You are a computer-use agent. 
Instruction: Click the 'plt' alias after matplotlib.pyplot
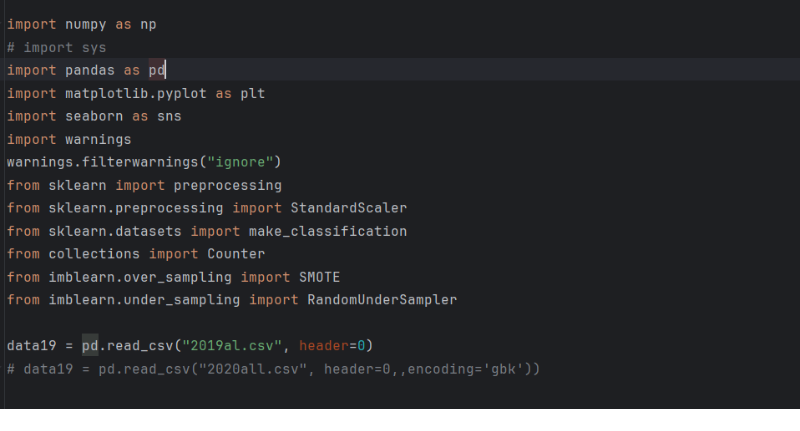pos(252,93)
